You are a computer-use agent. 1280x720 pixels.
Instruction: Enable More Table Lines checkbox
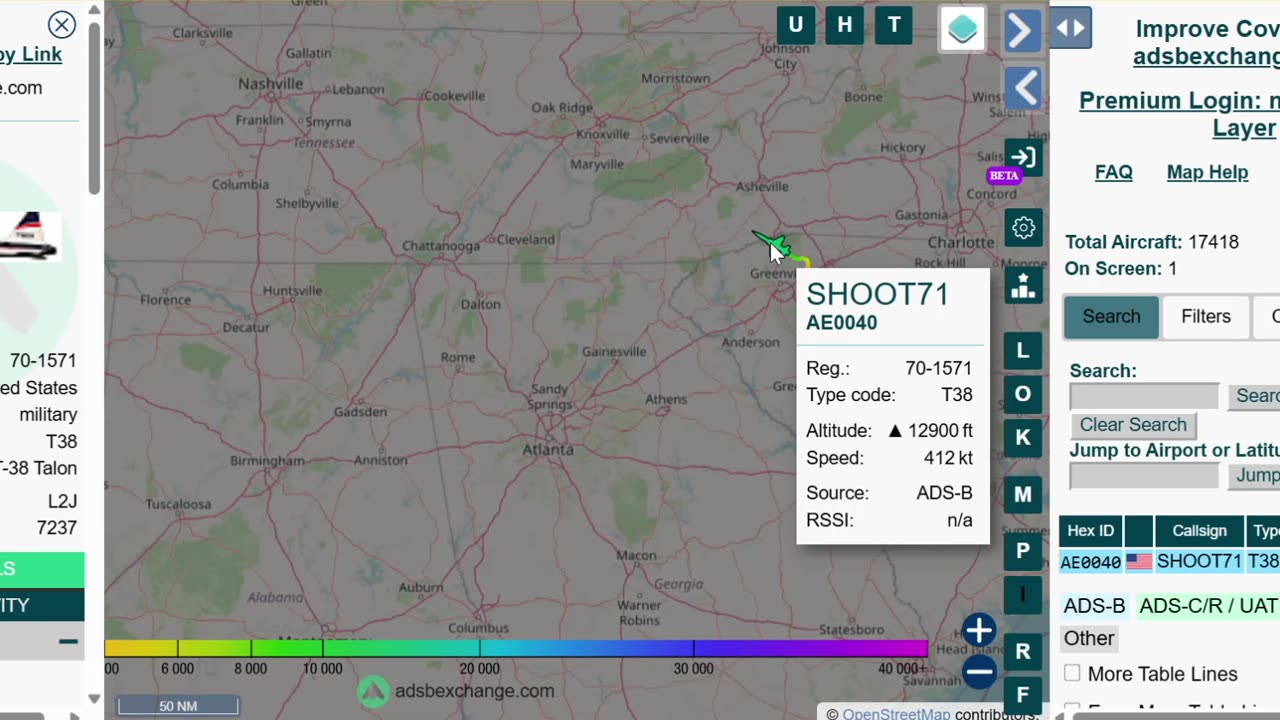pyautogui.click(x=1072, y=673)
